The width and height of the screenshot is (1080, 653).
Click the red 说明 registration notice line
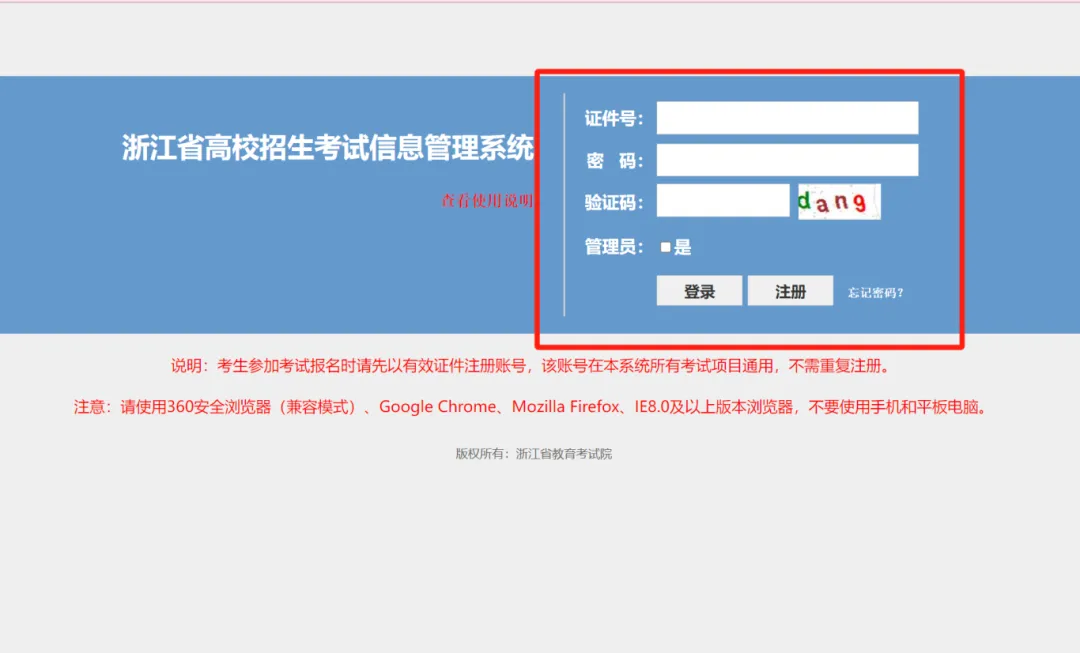pos(530,366)
